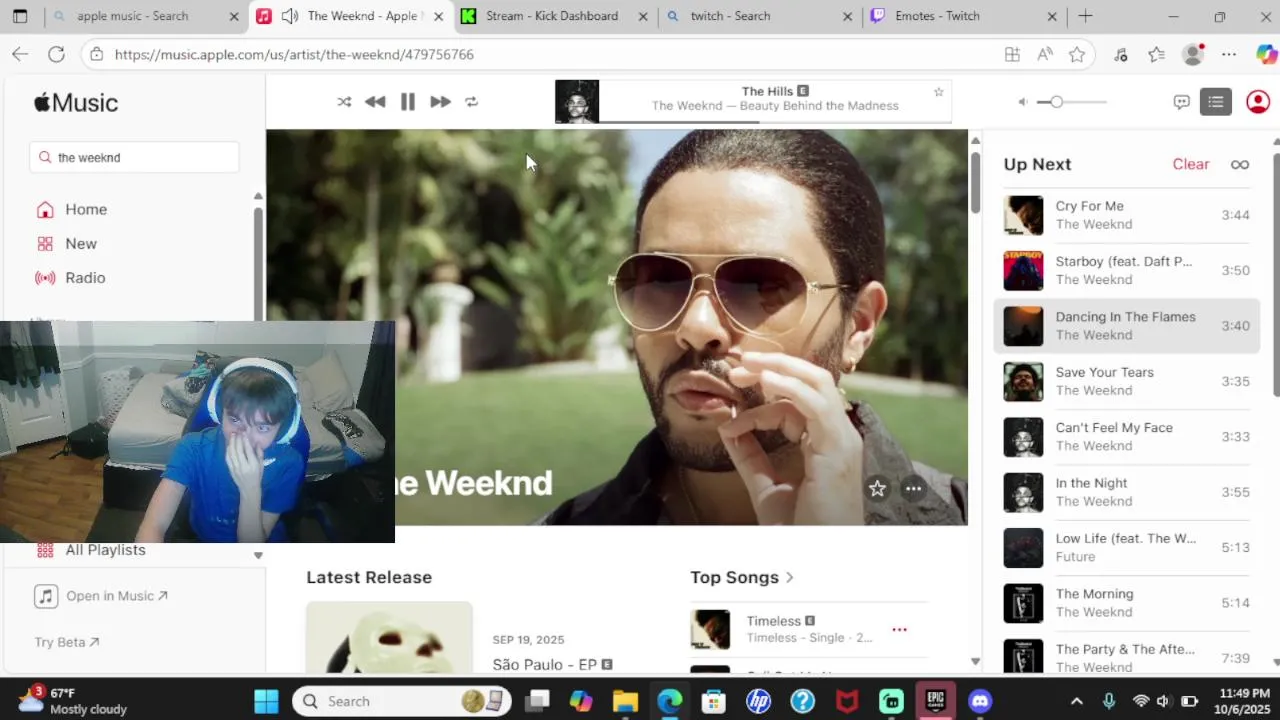Switch to Stream - Kick Dashboard tab
Viewport: 1280px width, 720px height.
pos(552,16)
